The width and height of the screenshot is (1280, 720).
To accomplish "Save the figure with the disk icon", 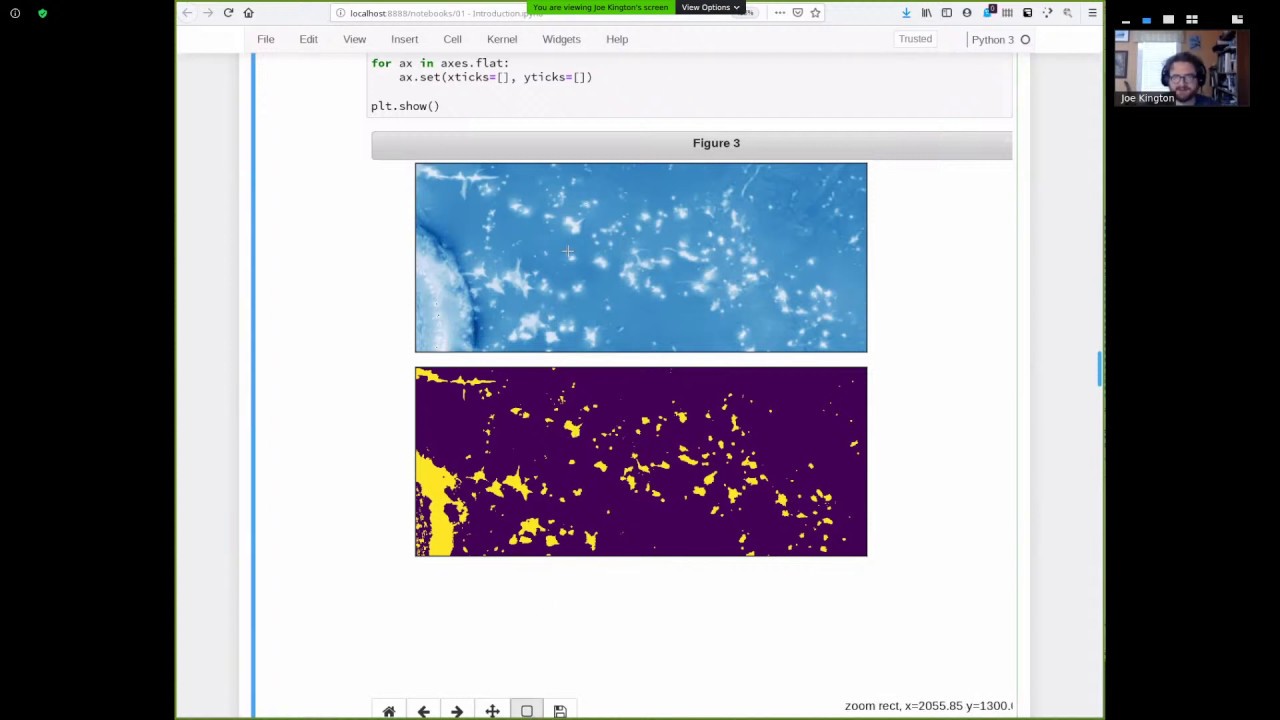I will coord(560,711).
